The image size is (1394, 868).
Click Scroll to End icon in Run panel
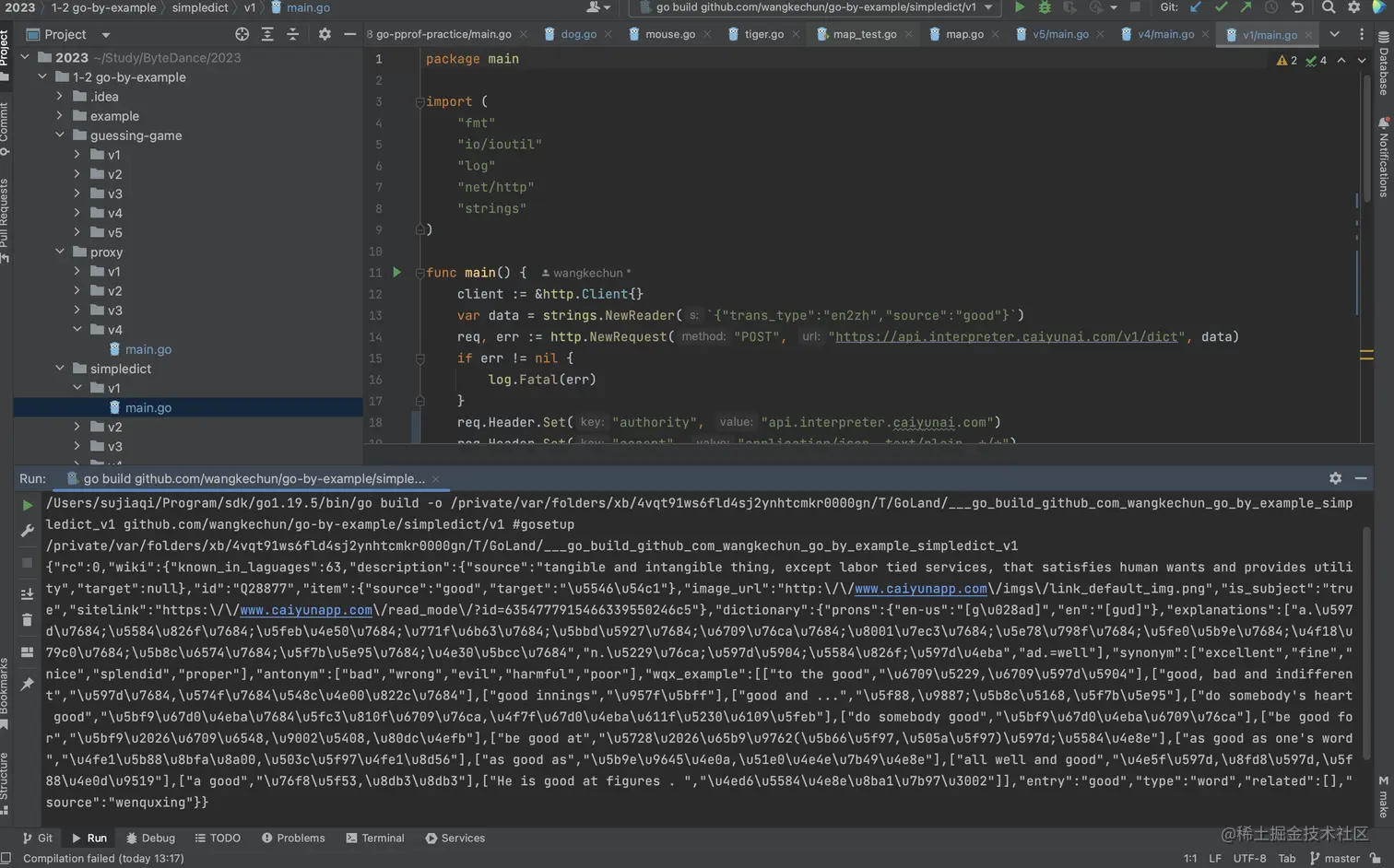pyautogui.click(x=28, y=593)
